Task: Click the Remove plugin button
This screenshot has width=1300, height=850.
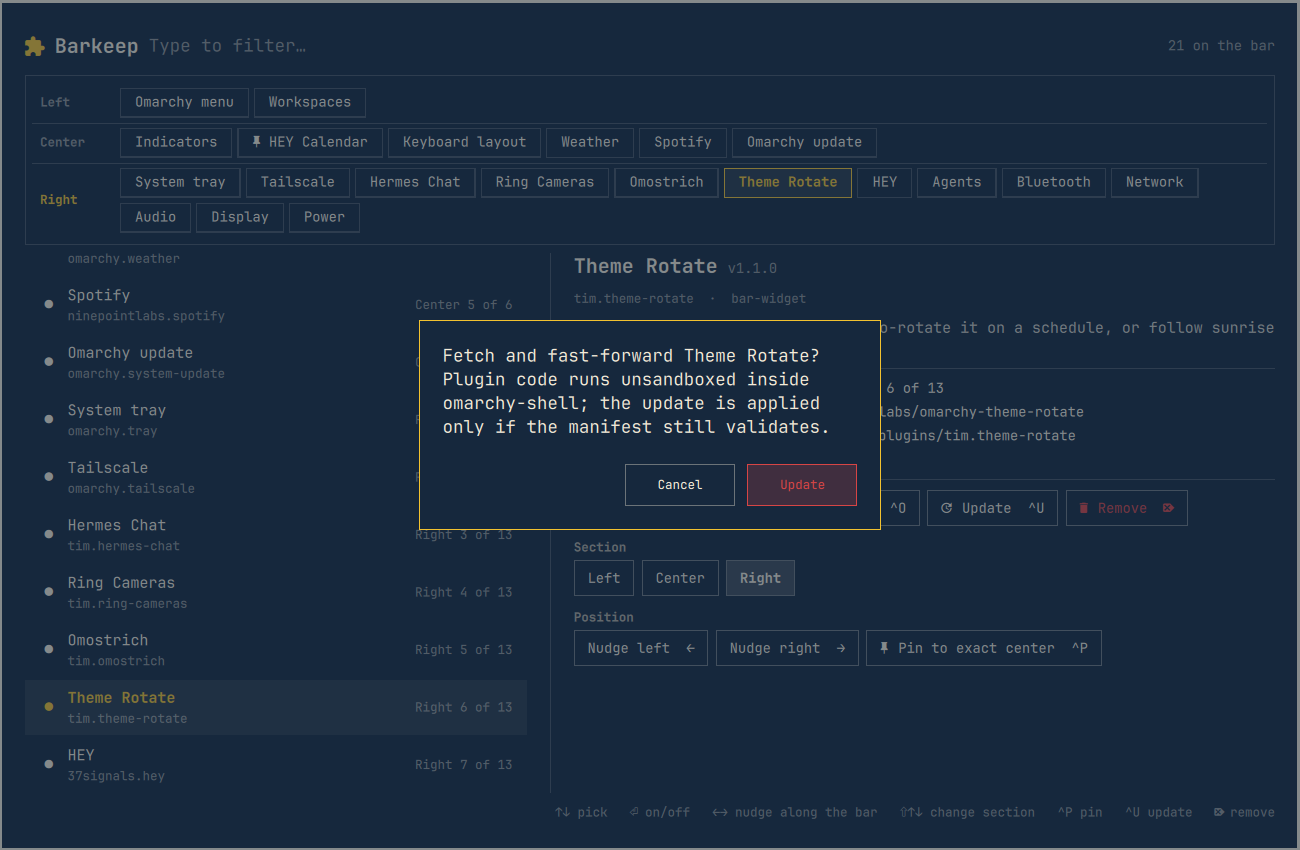Action: (x=1127, y=508)
